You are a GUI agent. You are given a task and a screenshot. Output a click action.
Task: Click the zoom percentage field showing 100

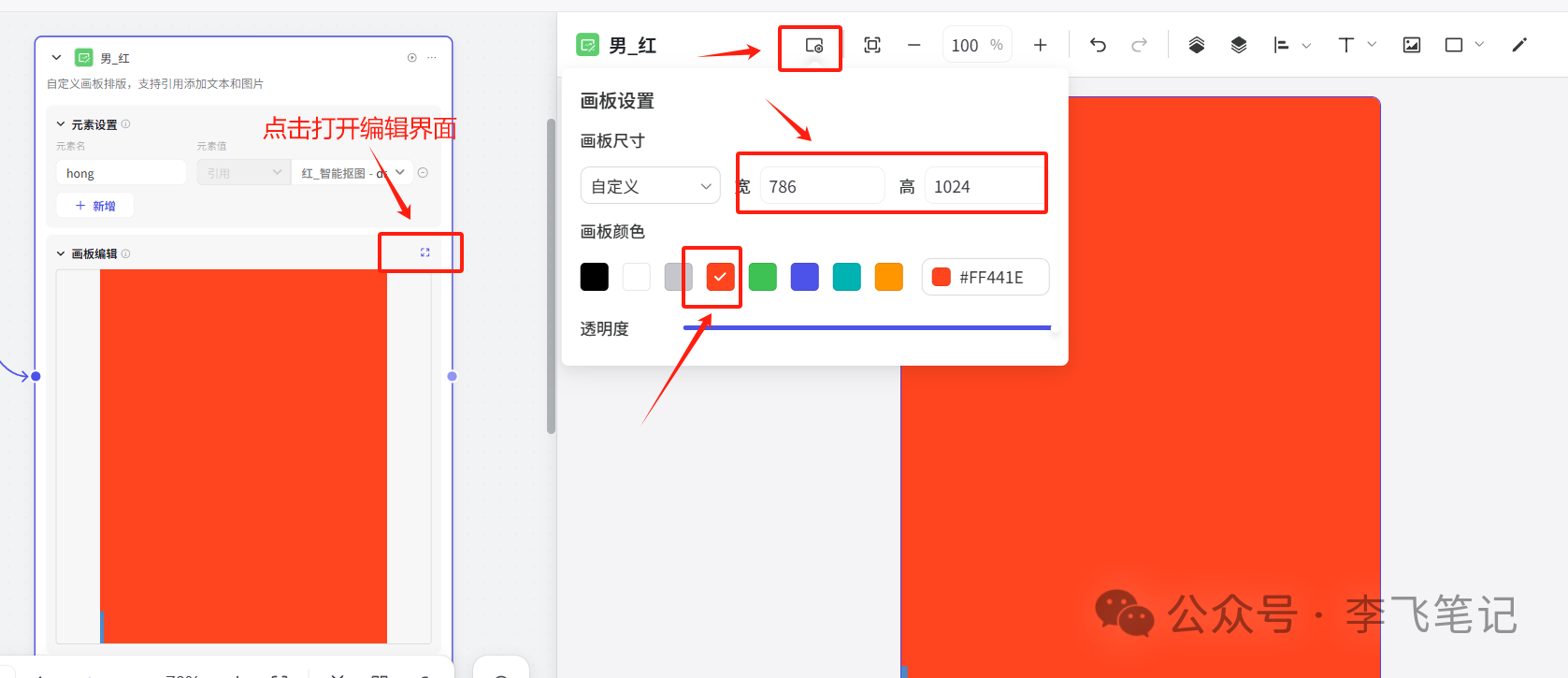[x=976, y=45]
